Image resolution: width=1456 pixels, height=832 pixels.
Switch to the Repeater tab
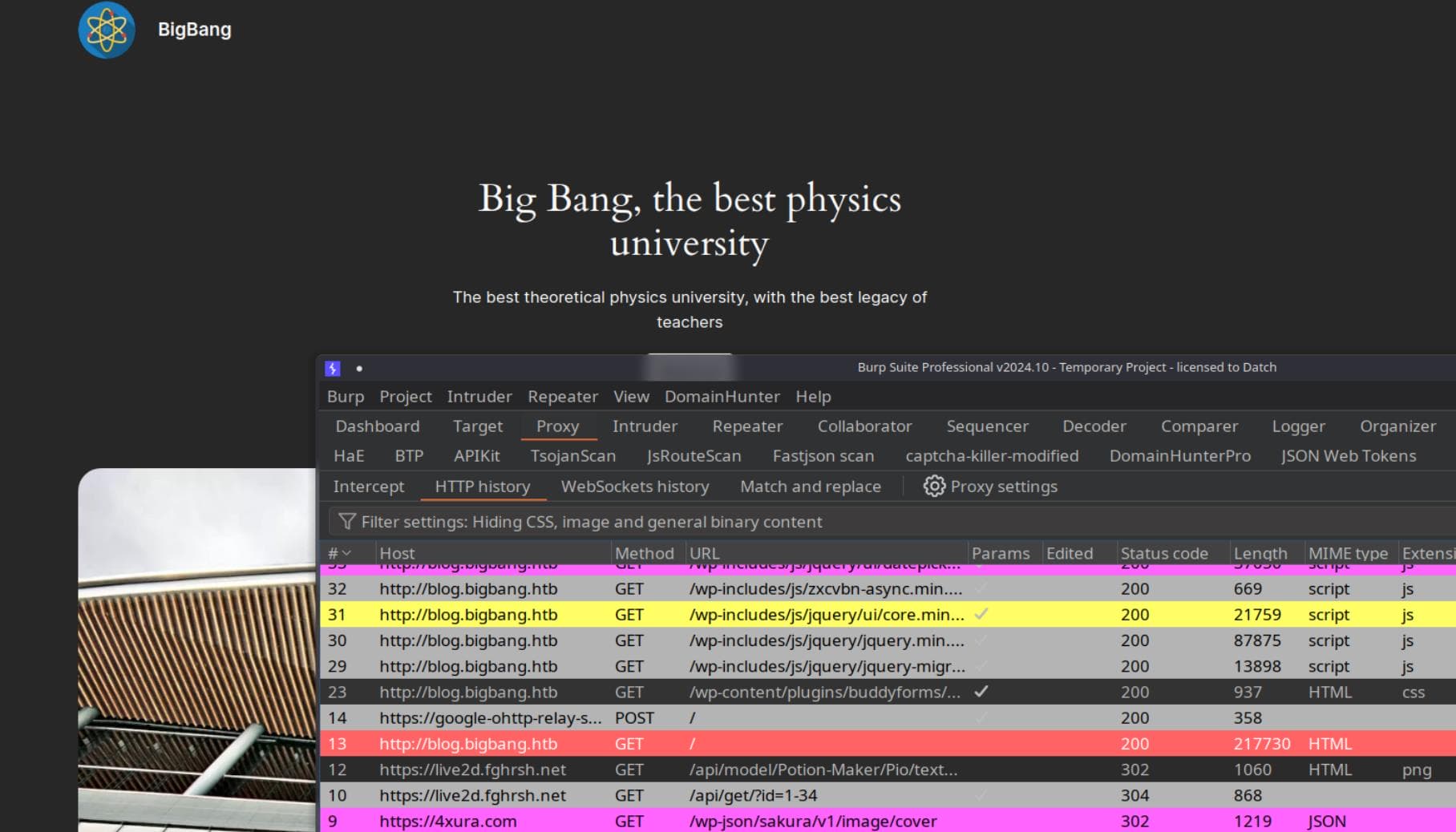[x=747, y=426]
